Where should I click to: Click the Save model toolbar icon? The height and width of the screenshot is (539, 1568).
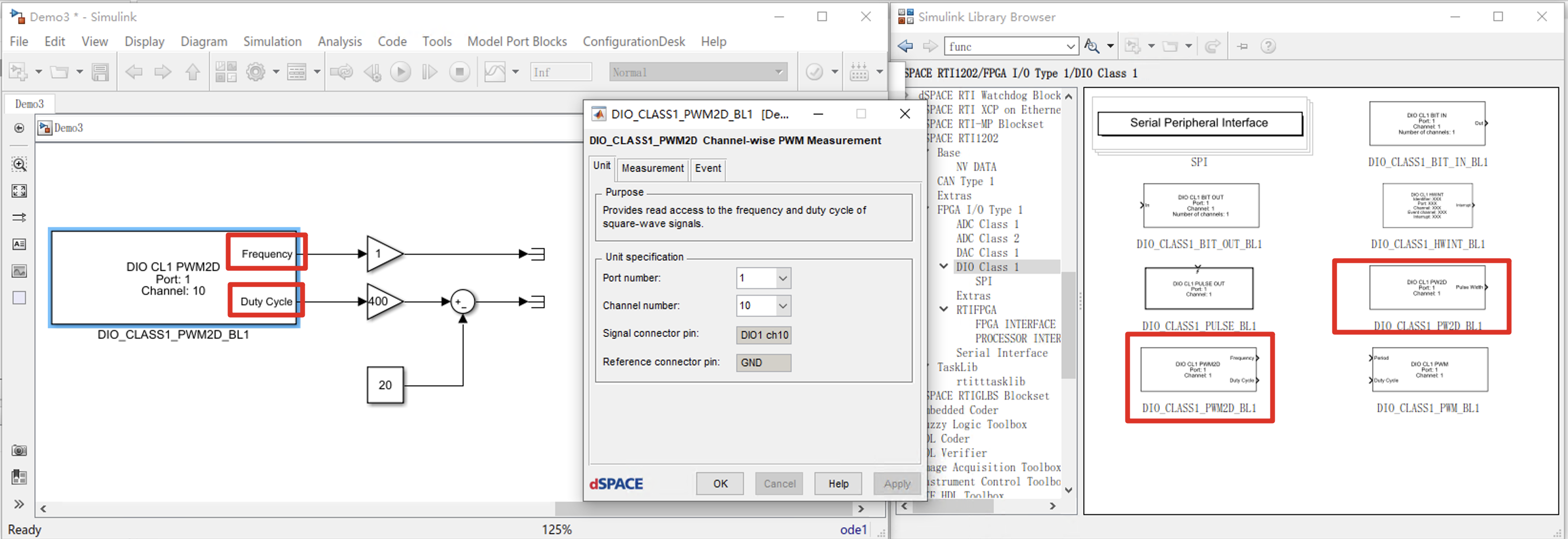click(x=100, y=73)
